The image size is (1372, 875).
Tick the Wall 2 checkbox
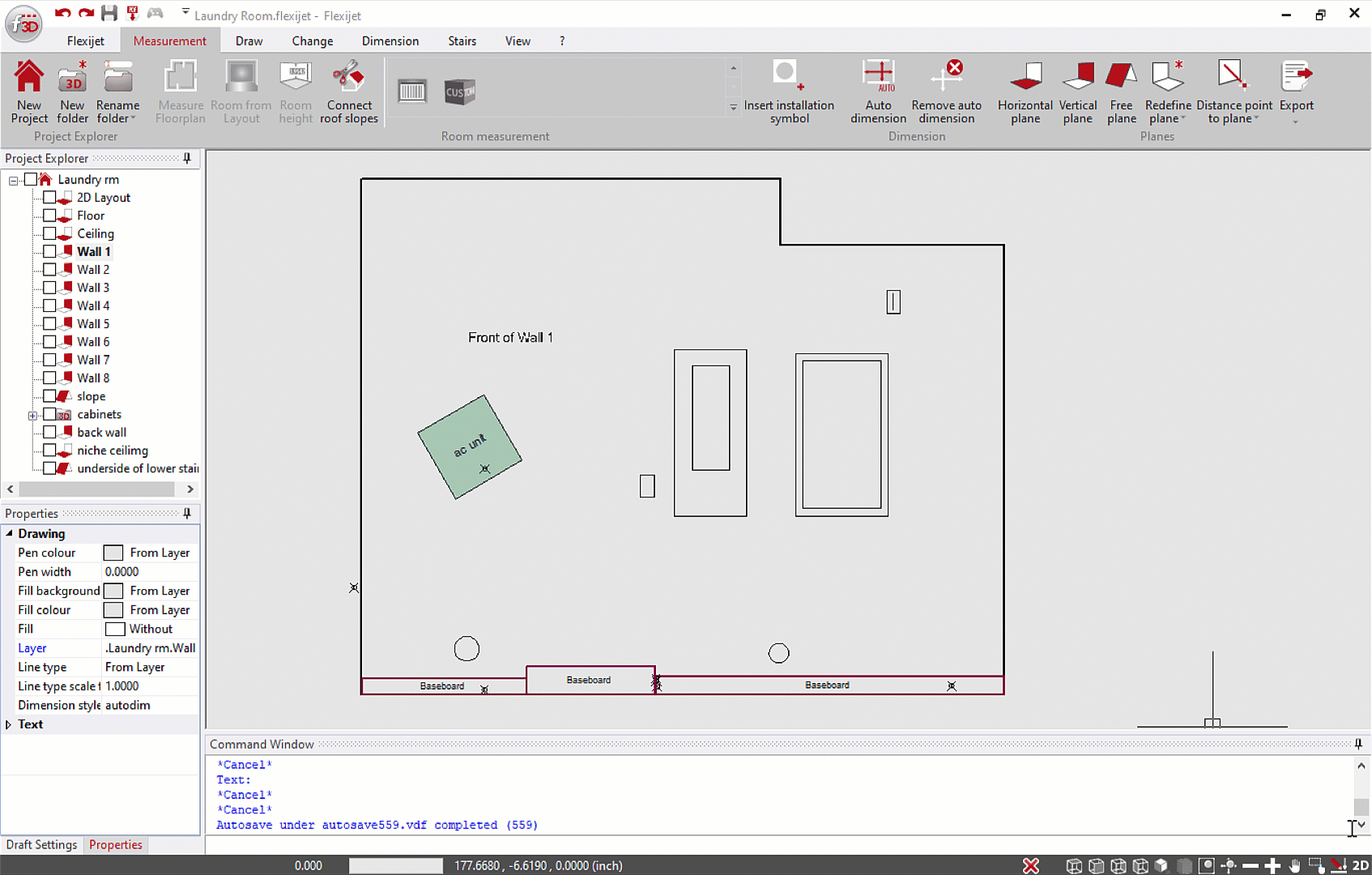(49, 270)
